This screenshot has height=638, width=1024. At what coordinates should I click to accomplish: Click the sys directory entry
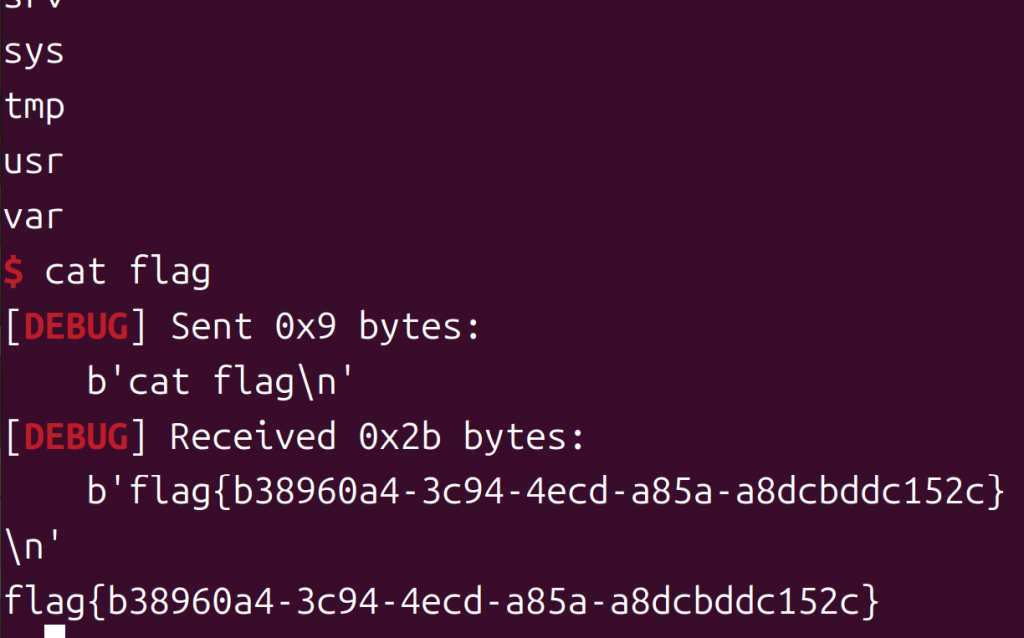coord(34,51)
